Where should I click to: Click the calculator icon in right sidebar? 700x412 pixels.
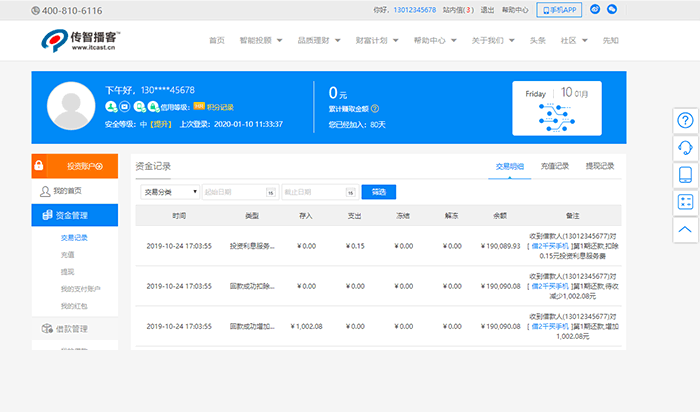pyautogui.click(x=685, y=201)
